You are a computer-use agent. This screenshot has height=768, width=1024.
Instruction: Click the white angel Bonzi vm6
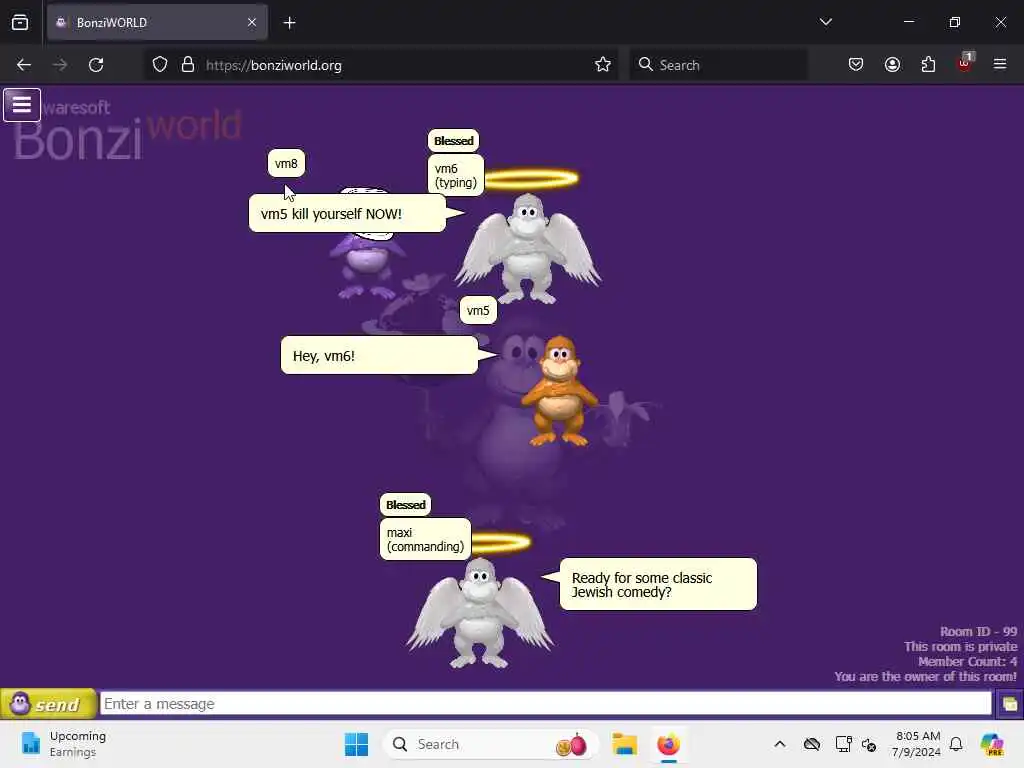tap(528, 249)
